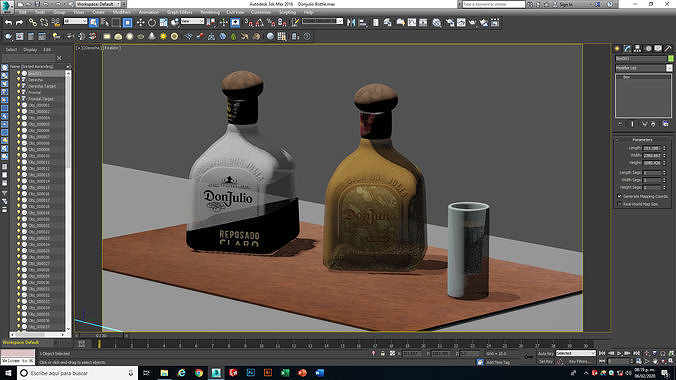
Task: Click the search keyword input field
Action: pyautogui.click(x=494, y=4)
